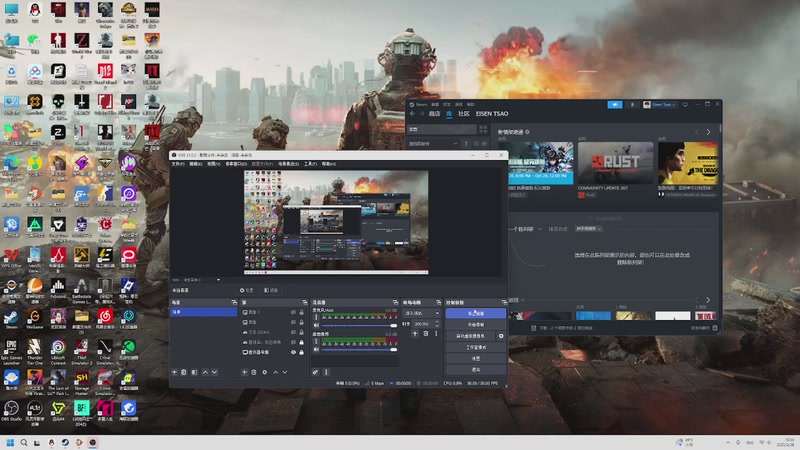Open What's New settings gear in Steam
Viewport: 800px width, 450px height.
coord(527,132)
